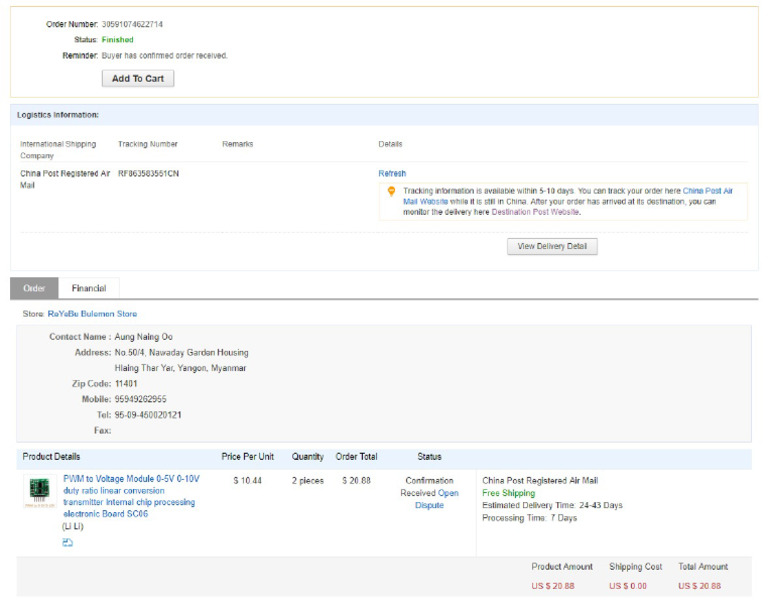The width and height of the screenshot is (768, 609).
Task: Click the PWM module product thumbnail
Action: 39,492
